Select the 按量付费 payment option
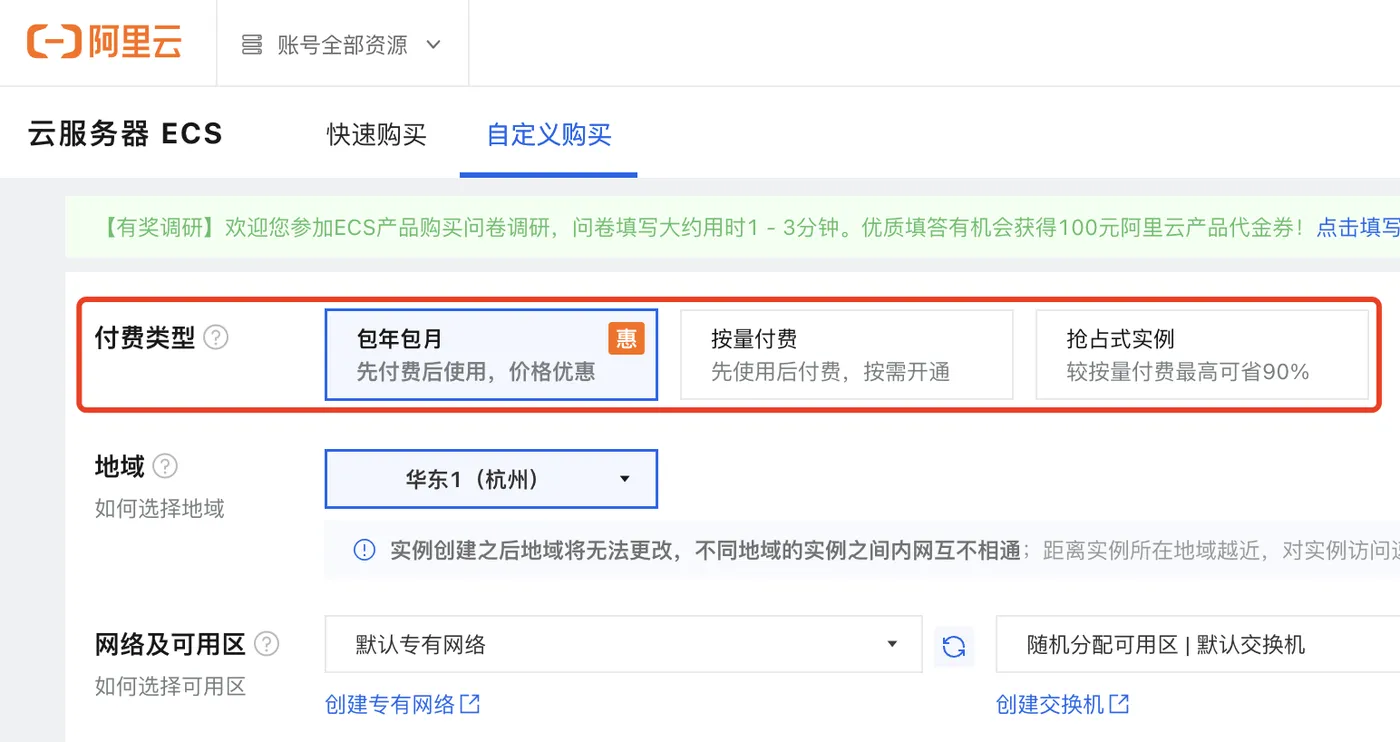The image size is (1400, 742). click(x=846, y=354)
